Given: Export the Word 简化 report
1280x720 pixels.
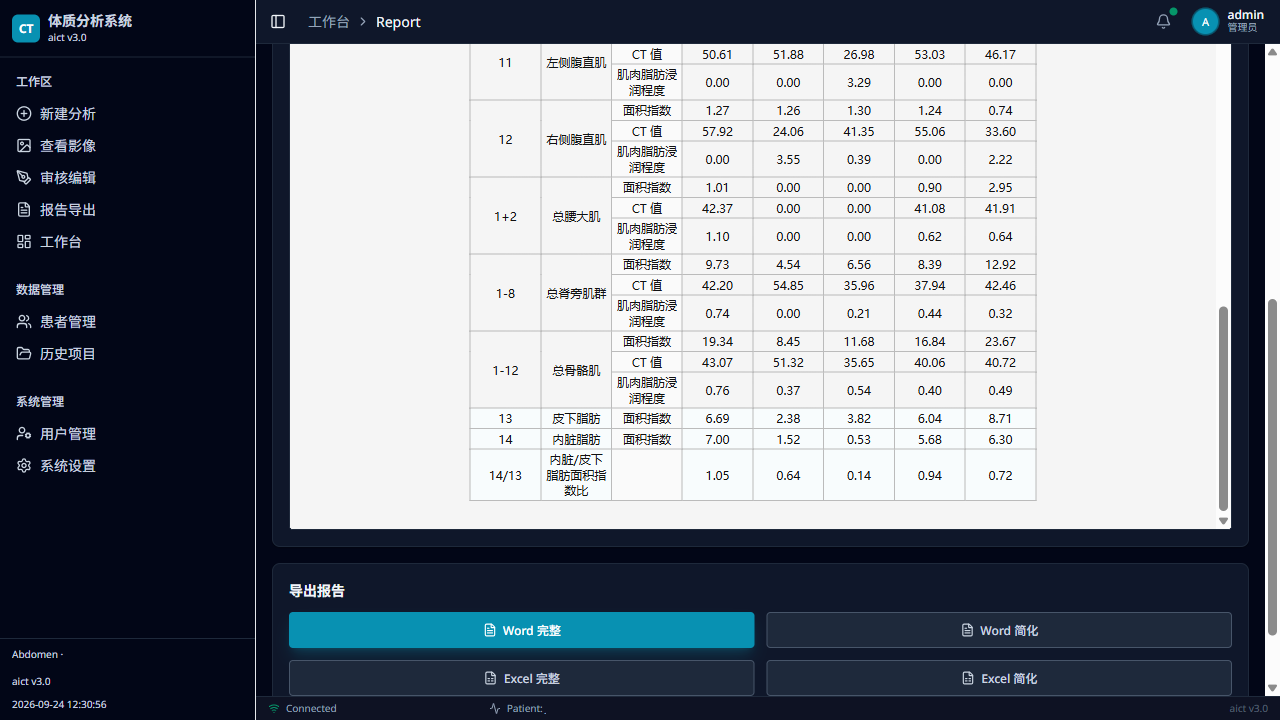Looking at the screenshot, I should click(999, 630).
